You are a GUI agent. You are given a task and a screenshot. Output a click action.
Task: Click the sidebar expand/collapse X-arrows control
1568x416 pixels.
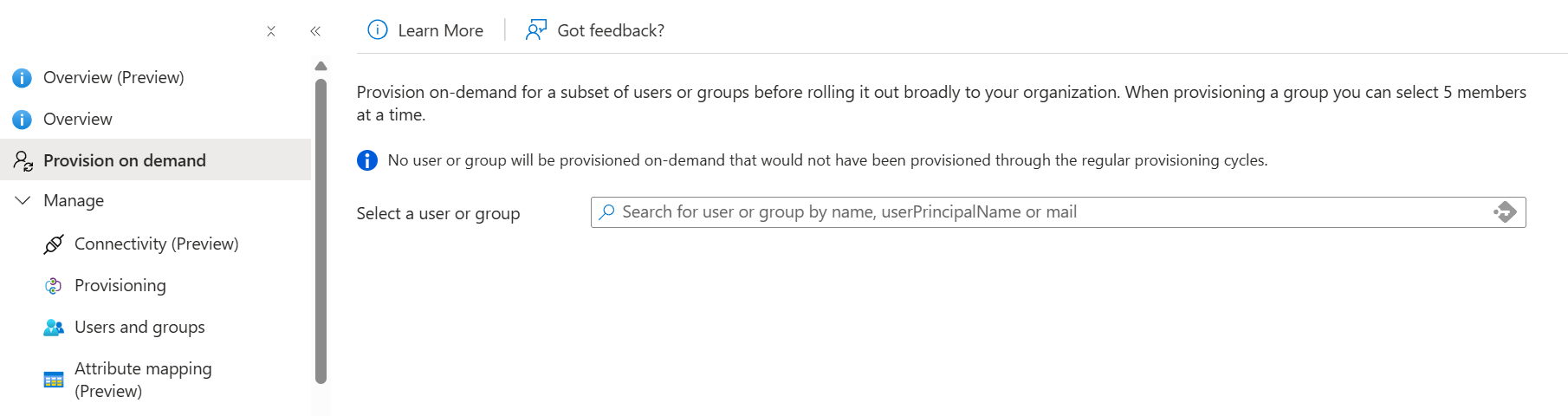[x=271, y=31]
